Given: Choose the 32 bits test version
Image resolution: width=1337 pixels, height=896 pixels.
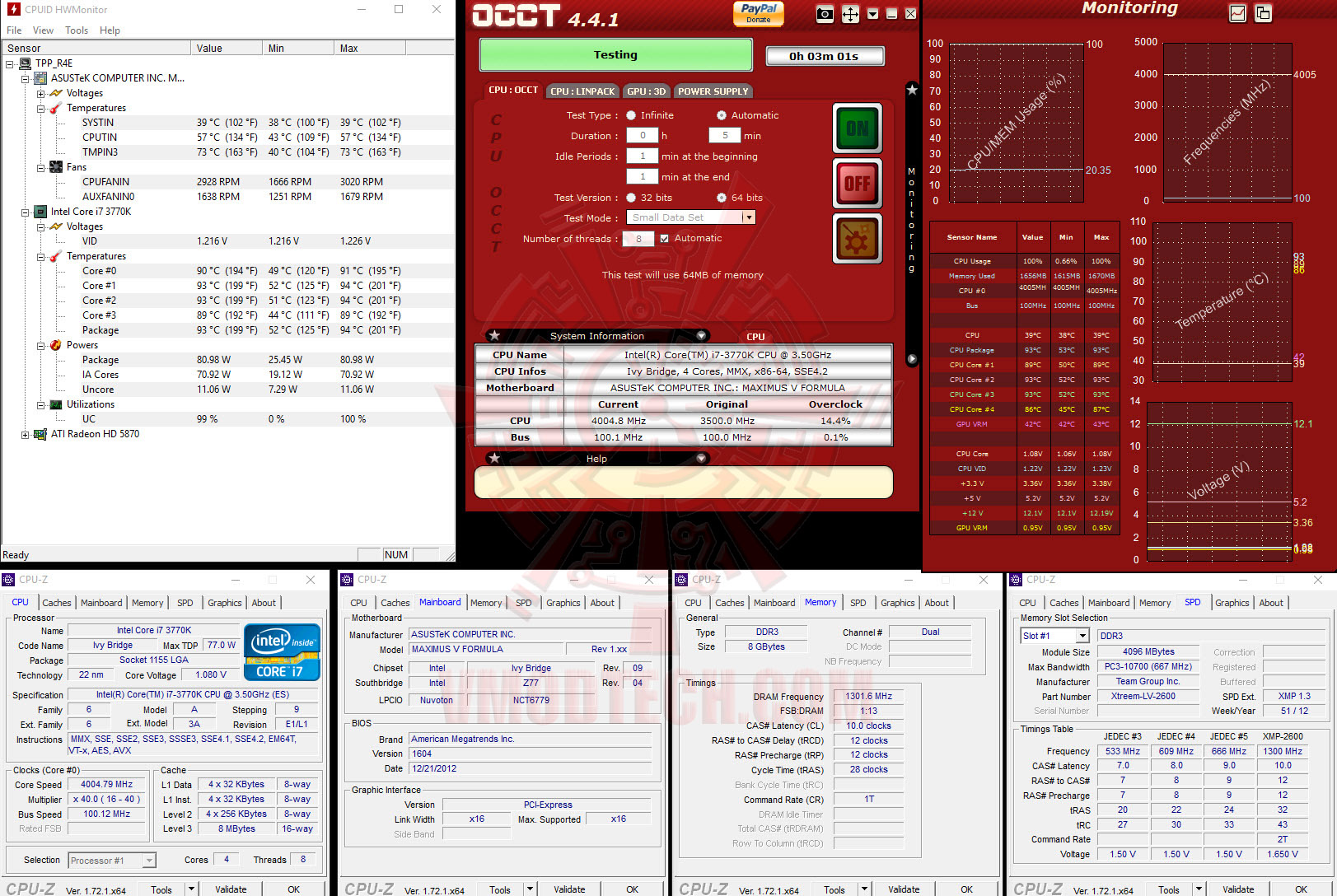Looking at the screenshot, I should coord(631,198).
